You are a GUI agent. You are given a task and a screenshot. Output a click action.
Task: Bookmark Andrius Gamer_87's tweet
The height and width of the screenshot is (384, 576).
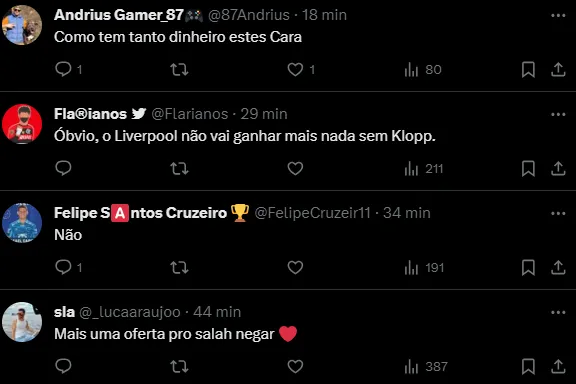click(528, 69)
